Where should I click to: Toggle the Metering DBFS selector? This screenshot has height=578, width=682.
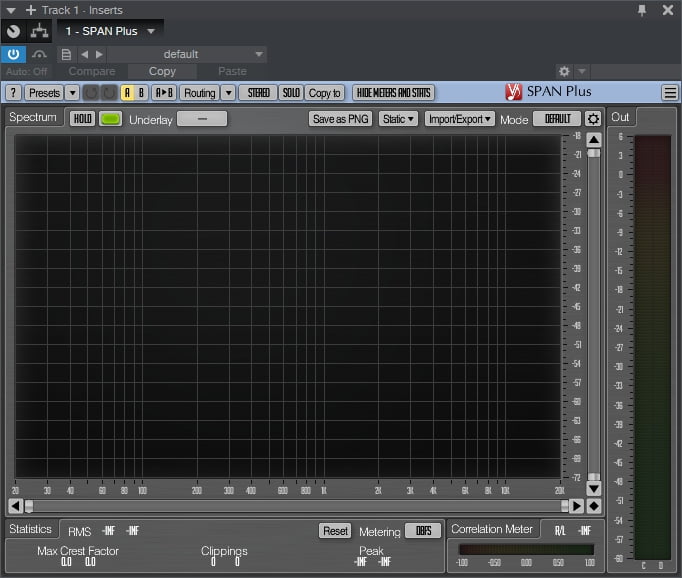pyautogui.click(x=423, y=531)
